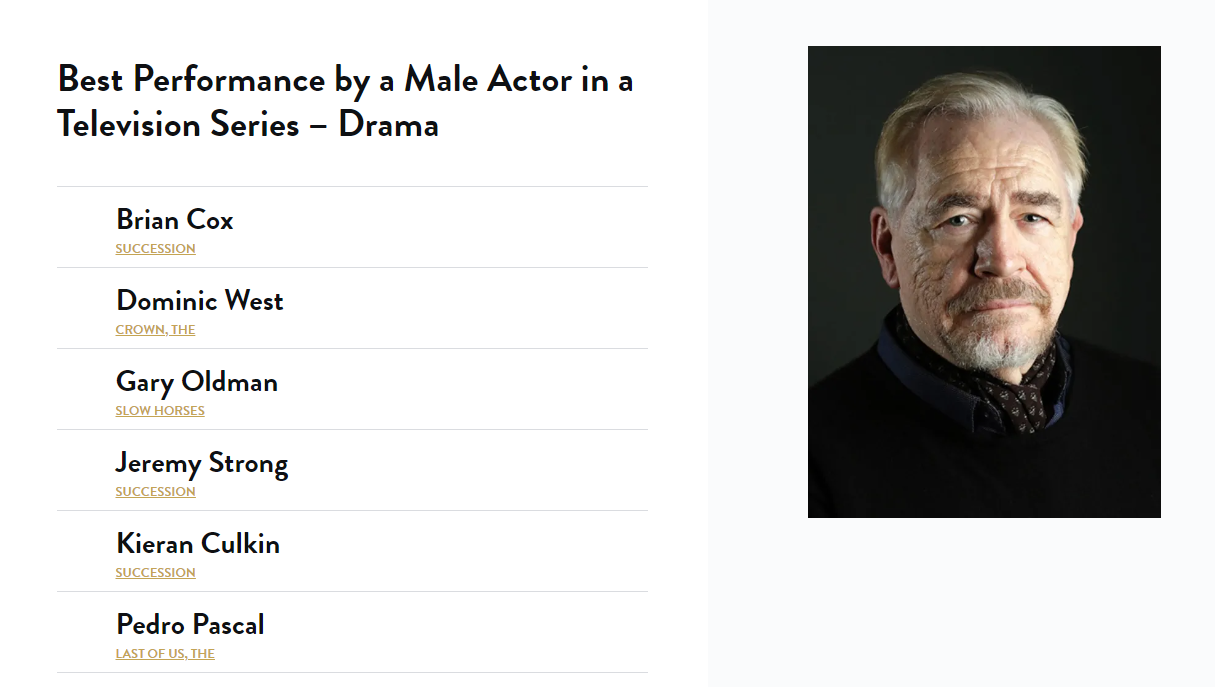This screenshot has height=687, width=1215.
Task: Open the SLOW HORSES show link
Action: tap(160, 411)
